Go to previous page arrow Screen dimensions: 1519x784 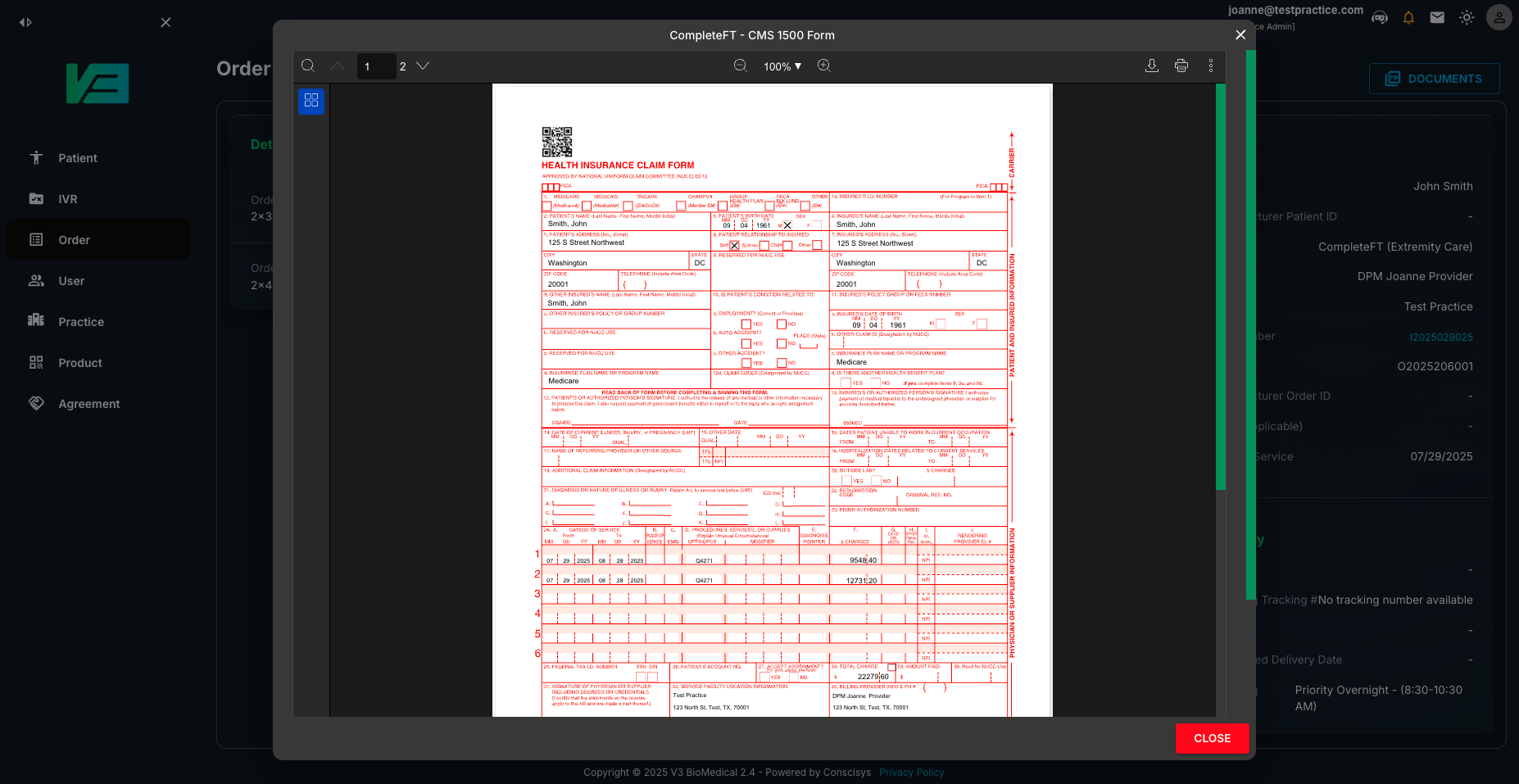pos(338,66)
